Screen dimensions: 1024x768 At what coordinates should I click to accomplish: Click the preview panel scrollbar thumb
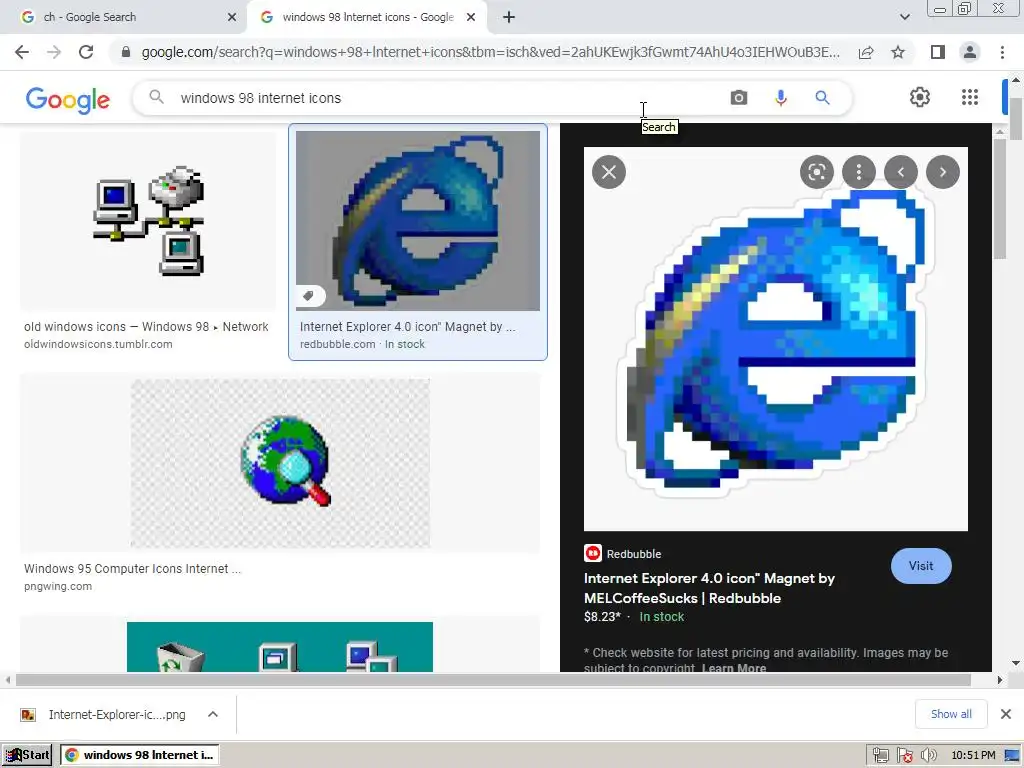[x=999, y=199]
